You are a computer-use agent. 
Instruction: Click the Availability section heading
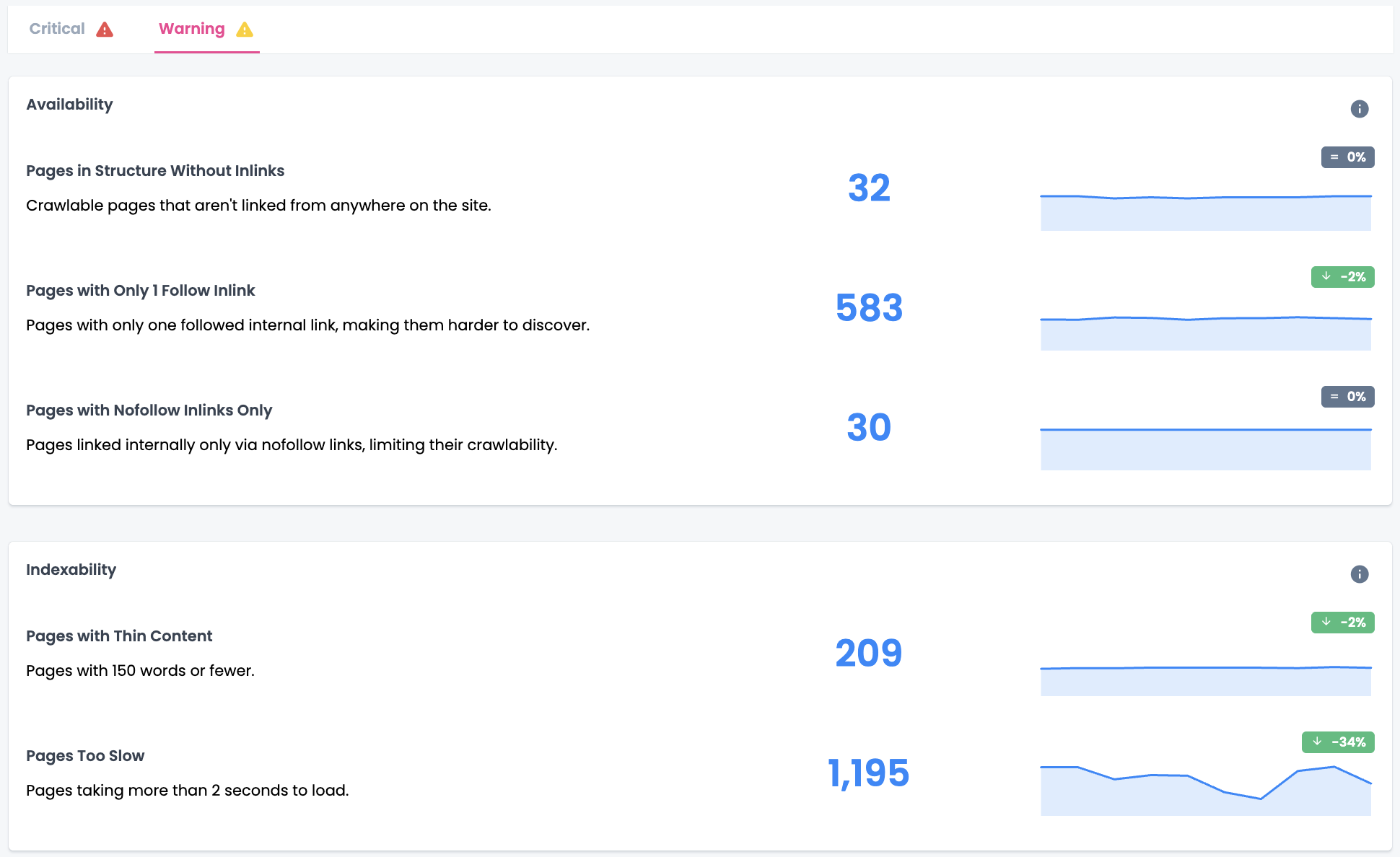[69, 104]
